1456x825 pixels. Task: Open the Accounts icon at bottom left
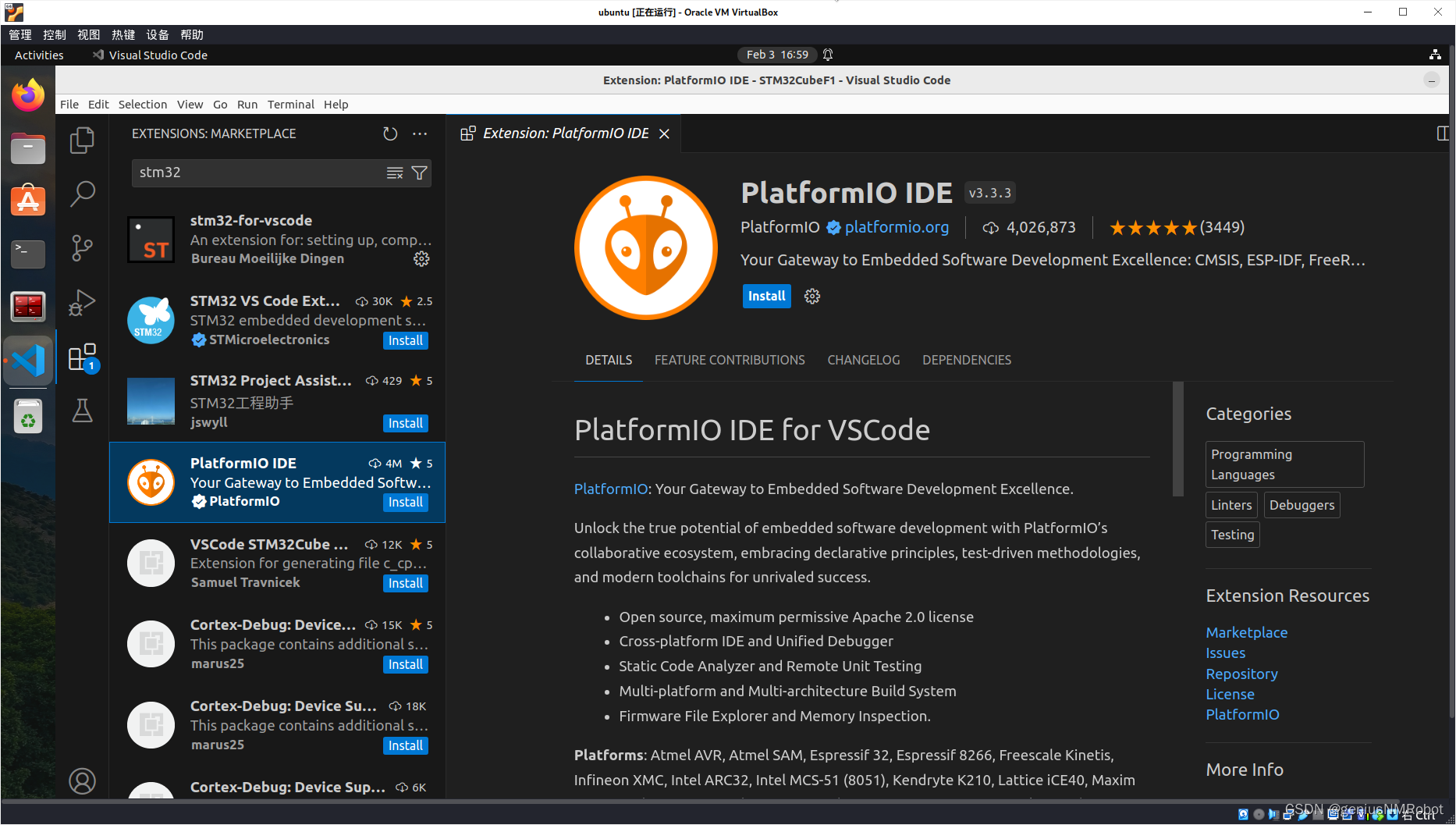tap(82, 781)
